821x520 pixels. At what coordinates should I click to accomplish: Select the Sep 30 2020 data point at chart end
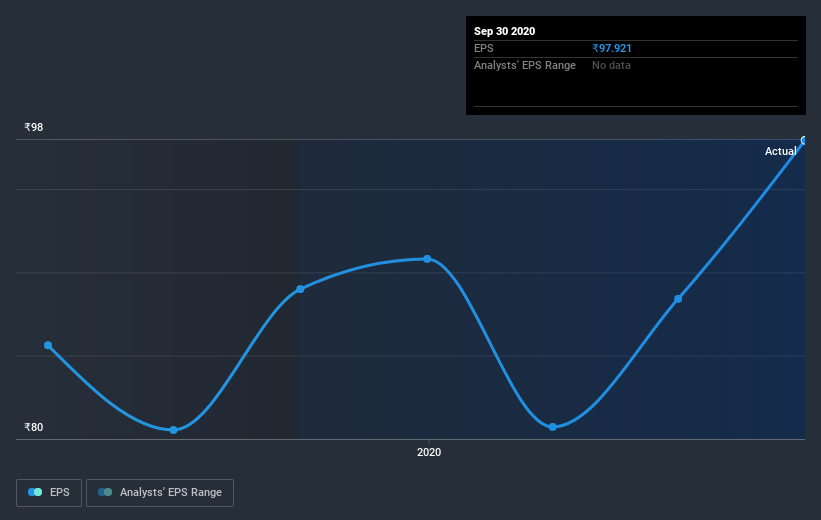[805, 140]
